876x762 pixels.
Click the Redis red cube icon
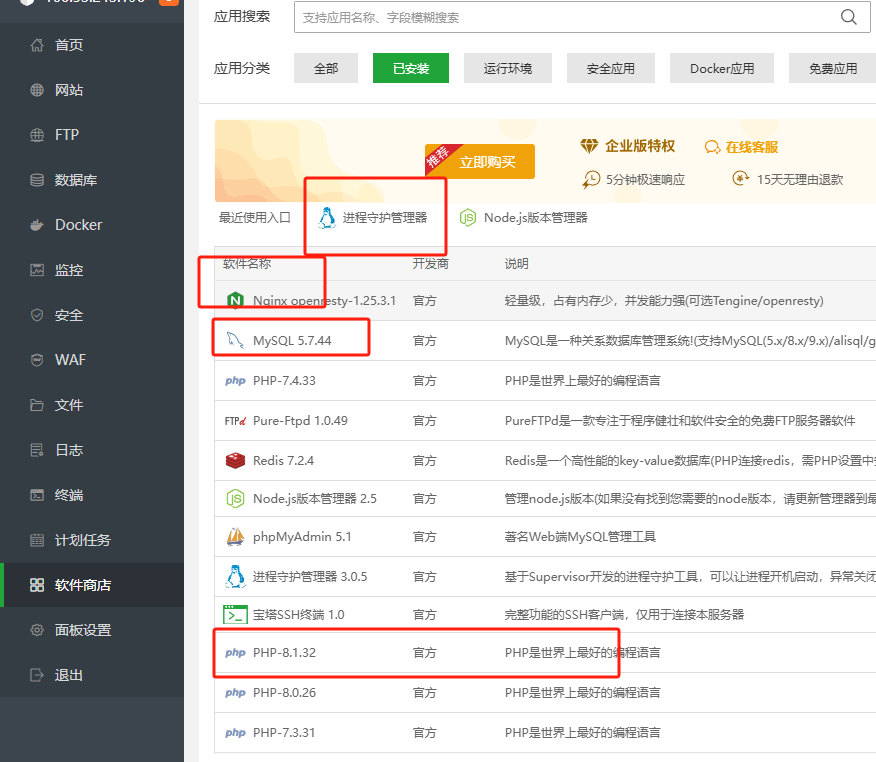pos(235,460)
